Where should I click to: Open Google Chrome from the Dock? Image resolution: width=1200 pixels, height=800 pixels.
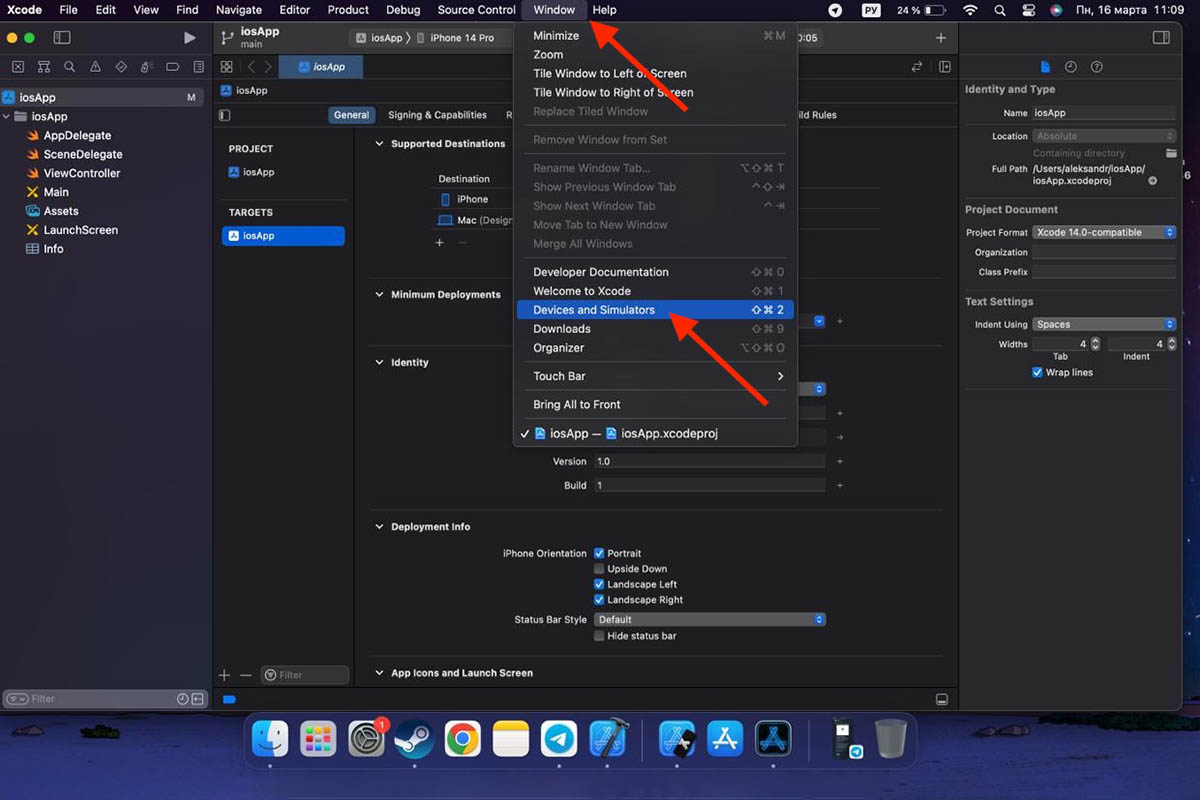tap(462, 740)
